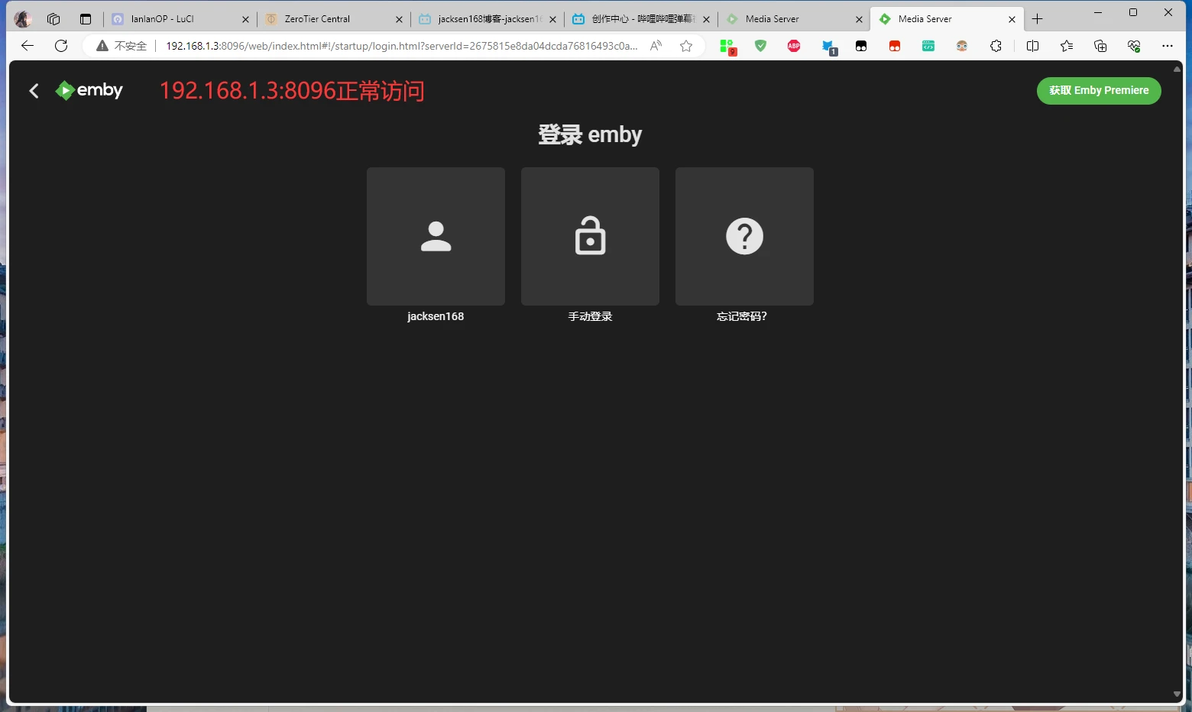Screen dimensions: 1192x712
Task: Open browser settings and more menu
Action: point(1167,46)
